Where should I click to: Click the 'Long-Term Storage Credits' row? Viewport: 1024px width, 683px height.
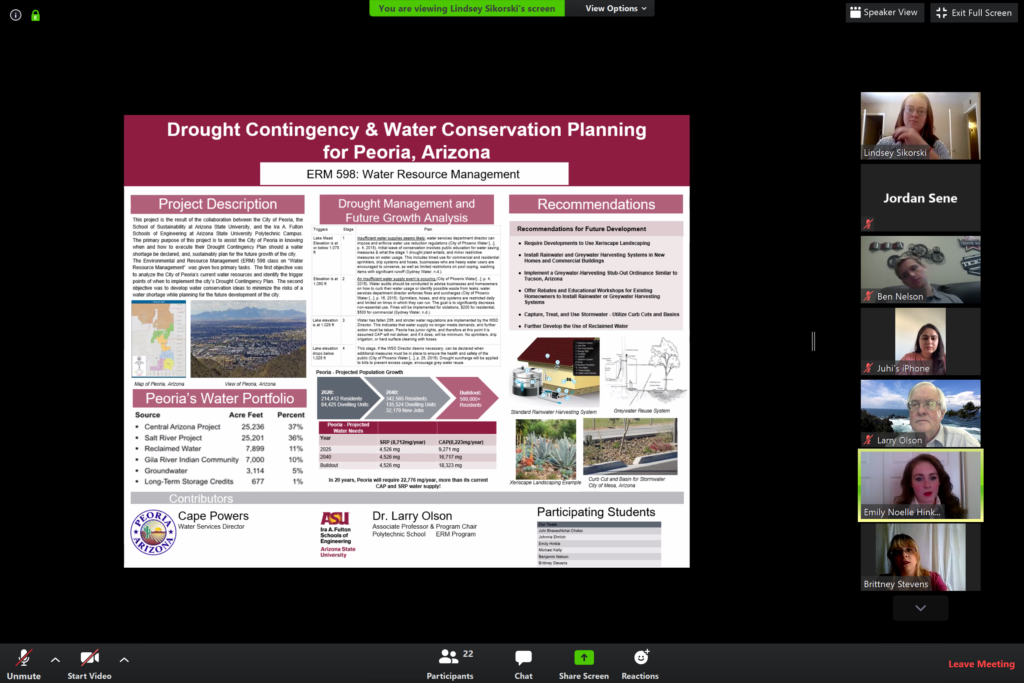219,481
